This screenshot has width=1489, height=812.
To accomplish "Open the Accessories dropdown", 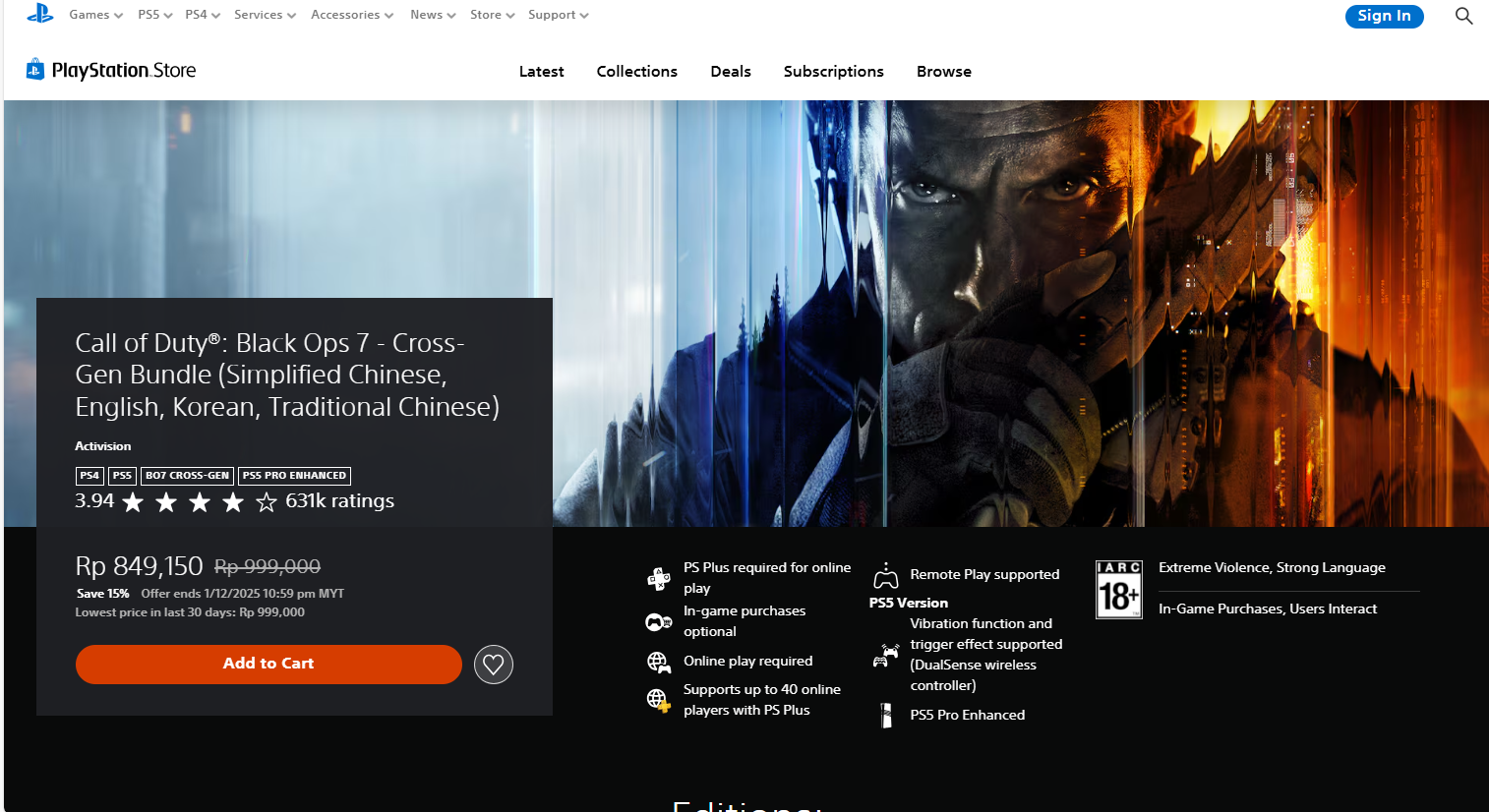I will [x=351, y=15].
